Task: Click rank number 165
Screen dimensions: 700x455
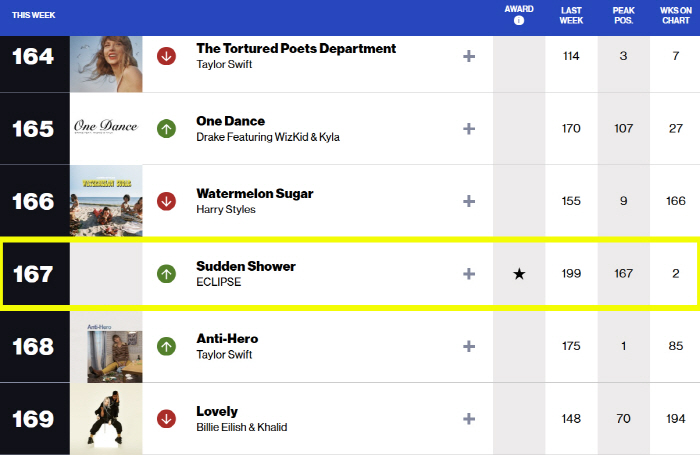Action: (x=33, y=129)
